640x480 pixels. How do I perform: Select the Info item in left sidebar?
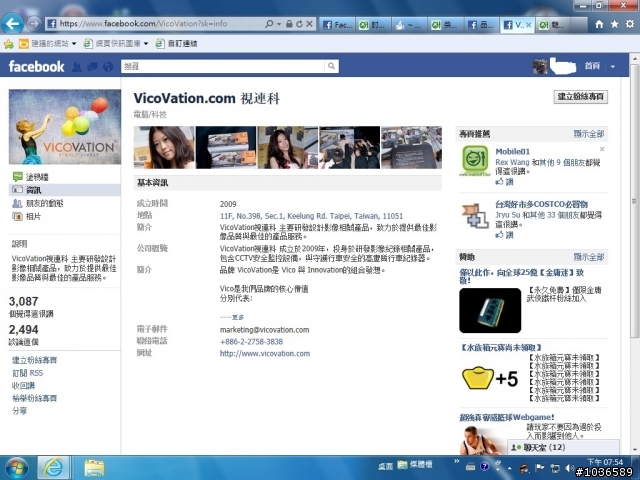click(64, 190)
